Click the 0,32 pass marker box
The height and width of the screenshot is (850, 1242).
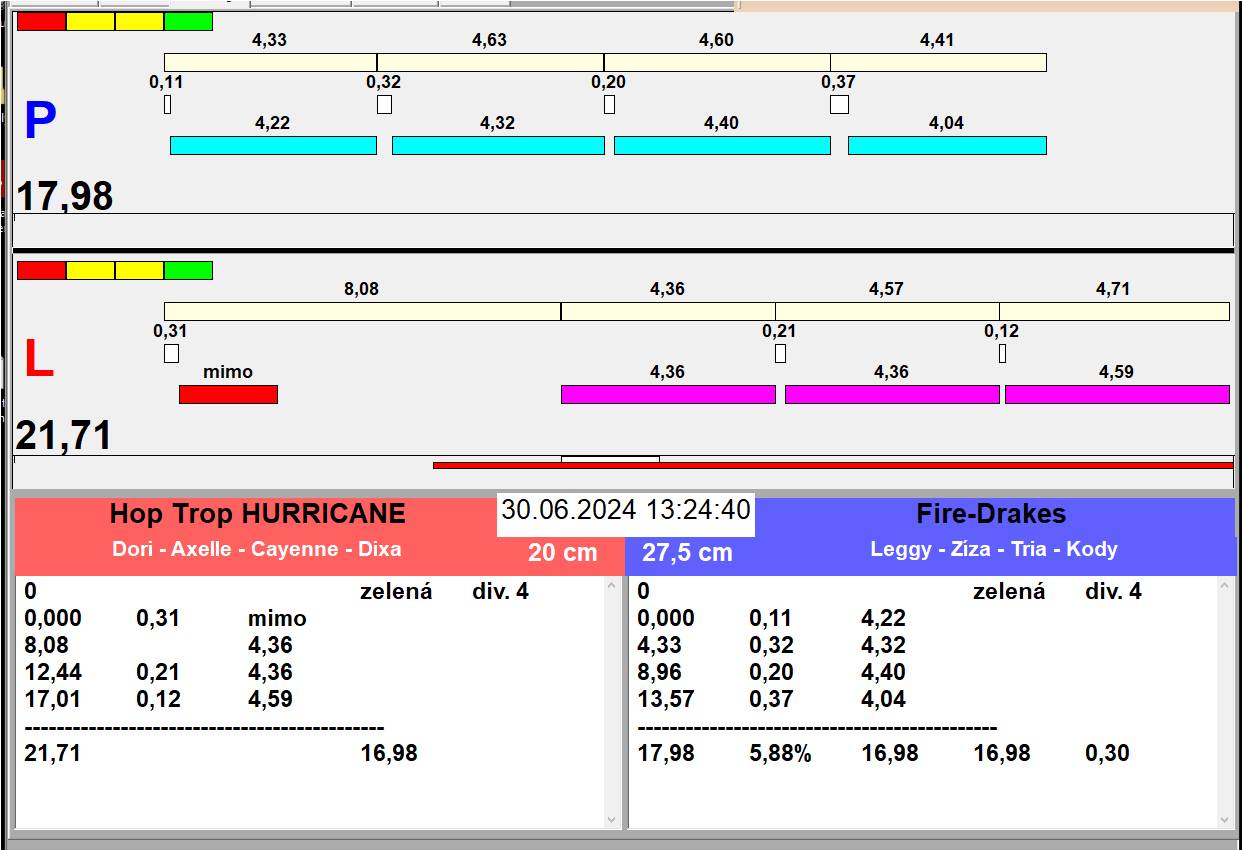[x=384, y=105]
